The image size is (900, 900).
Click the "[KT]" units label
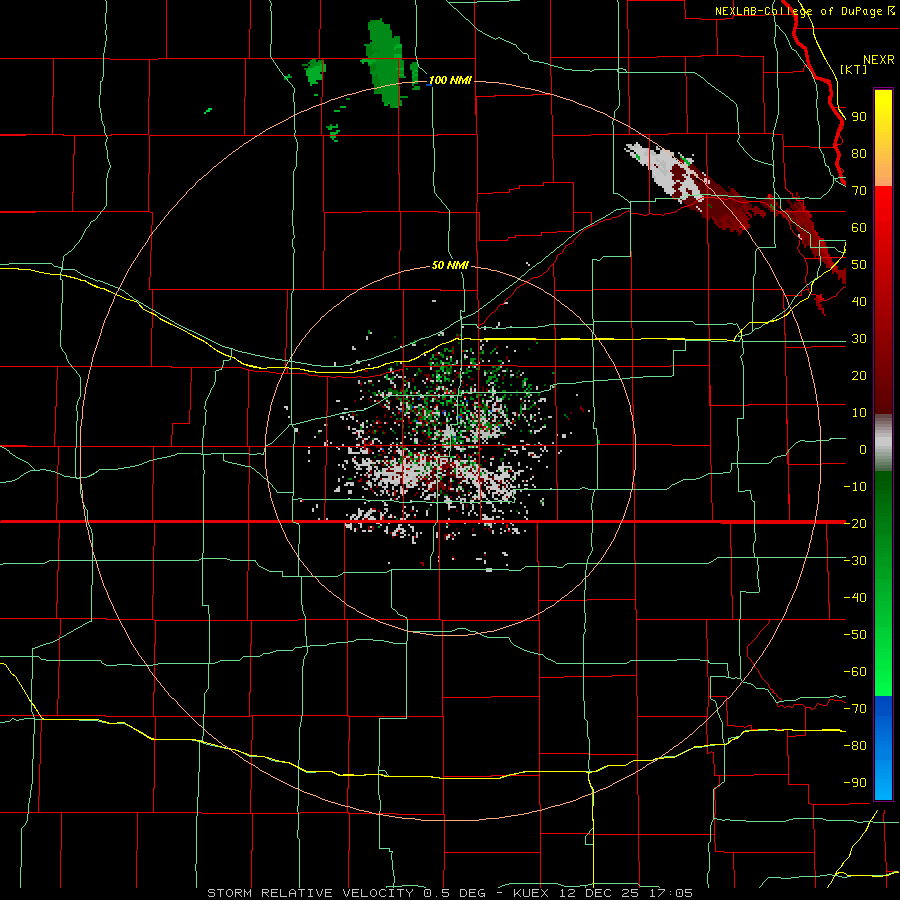[x=853, y=69]
